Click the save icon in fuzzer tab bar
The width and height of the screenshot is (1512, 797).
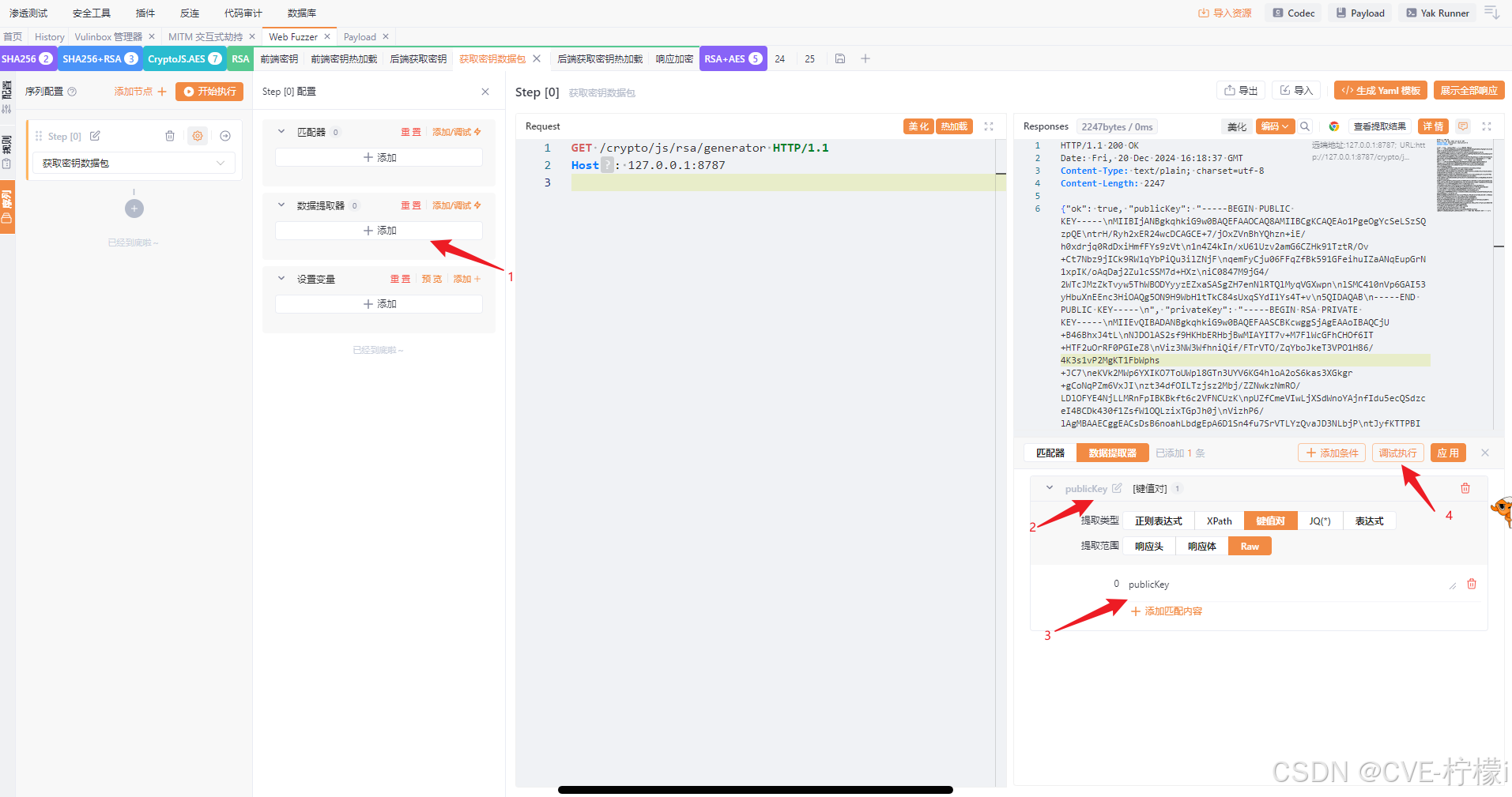[x=840, y=58]
